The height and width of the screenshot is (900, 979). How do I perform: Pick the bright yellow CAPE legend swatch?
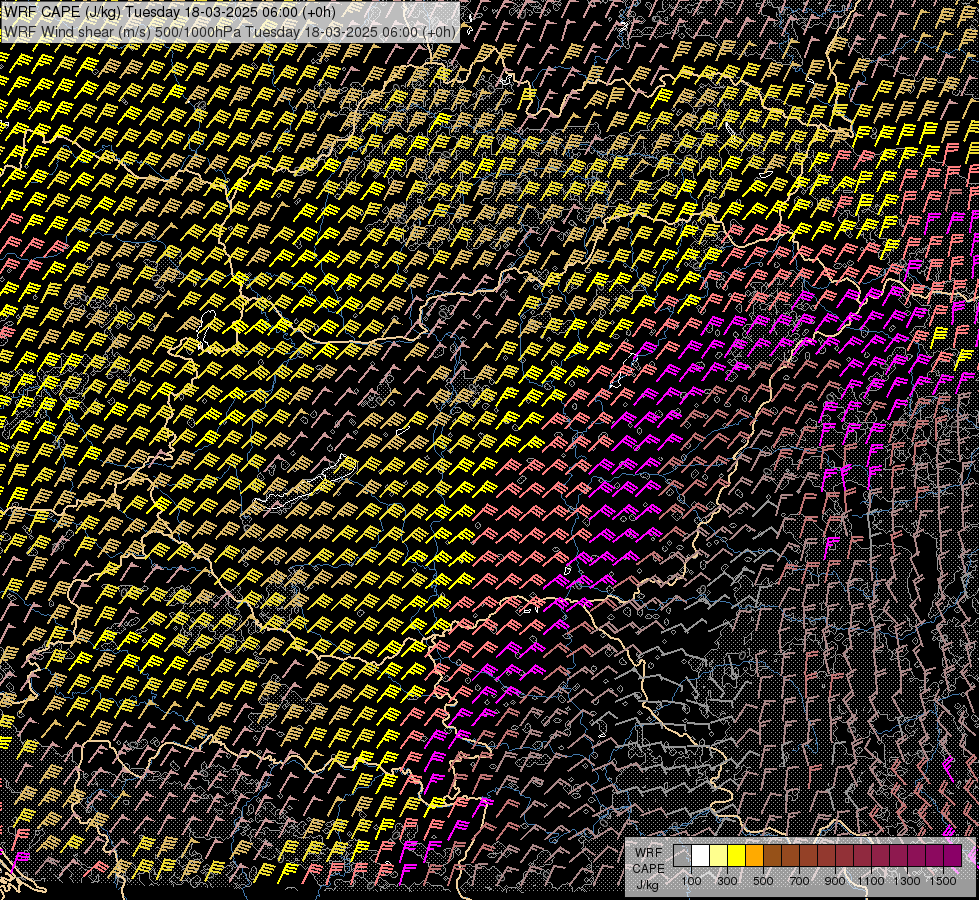(x=737, y=855)
